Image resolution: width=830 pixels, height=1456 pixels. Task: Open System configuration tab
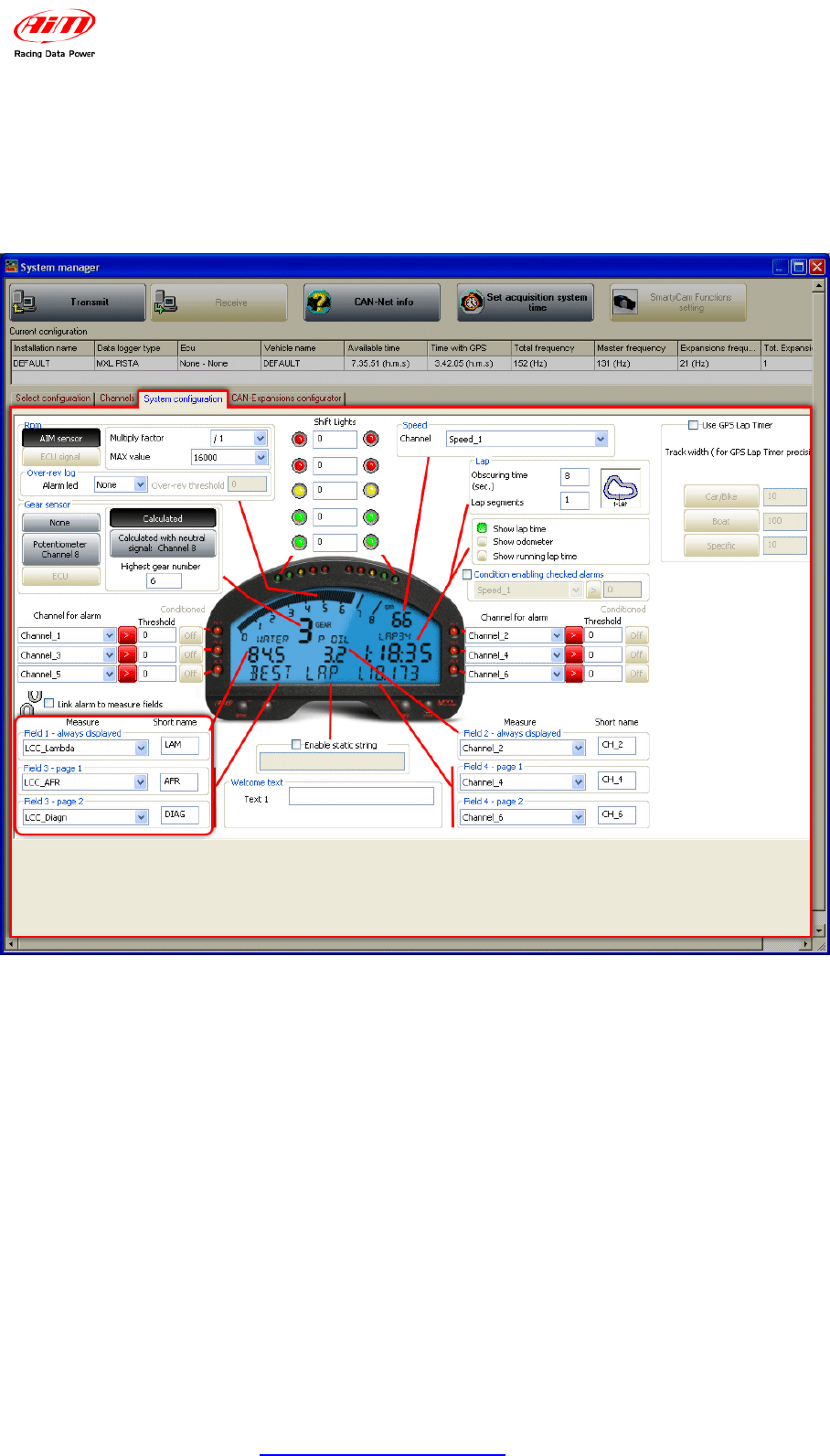pyautogui.click(x=183, y=399)
